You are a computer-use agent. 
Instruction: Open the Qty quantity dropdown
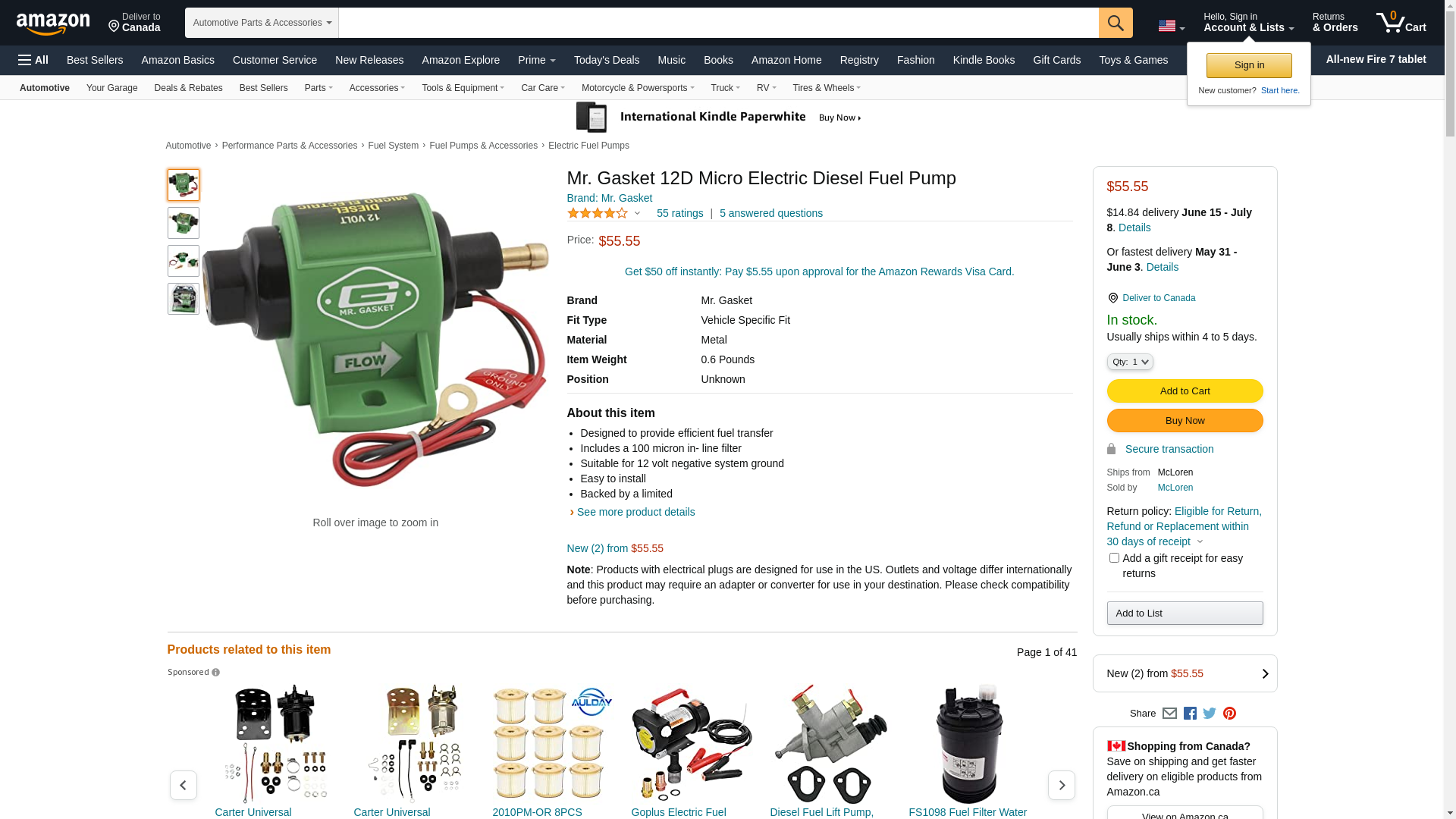click(x=1130, y=362)
